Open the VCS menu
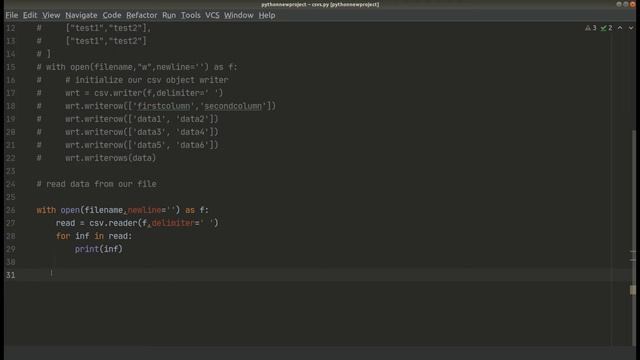This screenshot has width=640, height=360. (212, 15)
